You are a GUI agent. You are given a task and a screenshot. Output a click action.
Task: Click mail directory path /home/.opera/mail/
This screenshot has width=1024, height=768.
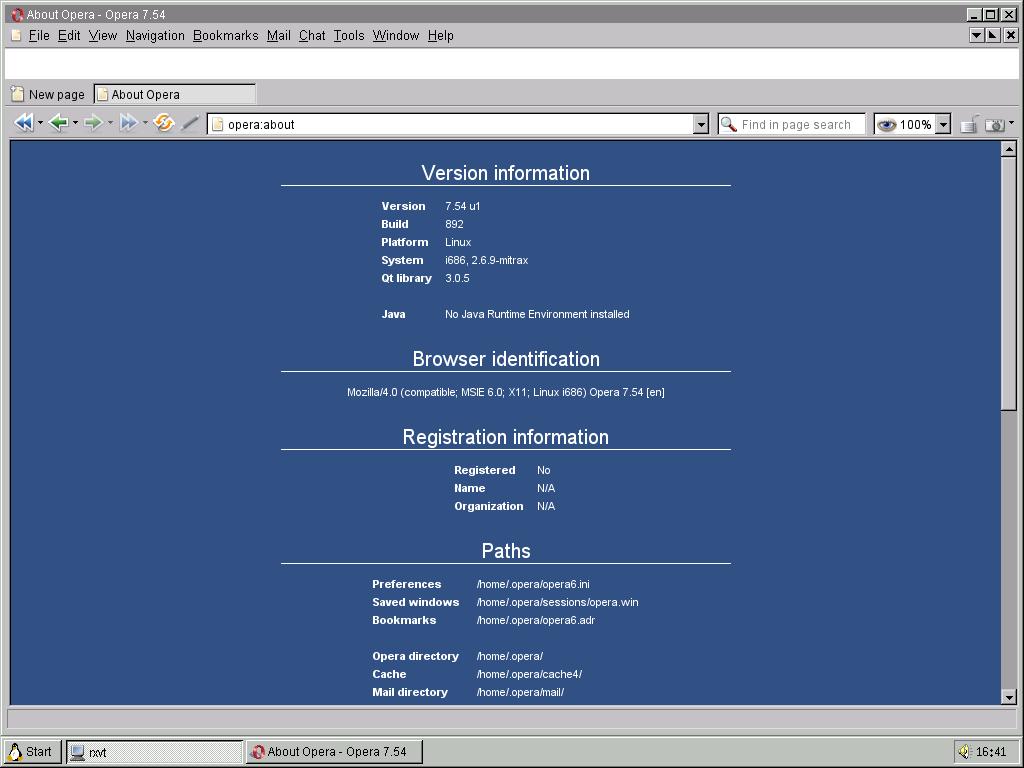[x=520, y=692]
